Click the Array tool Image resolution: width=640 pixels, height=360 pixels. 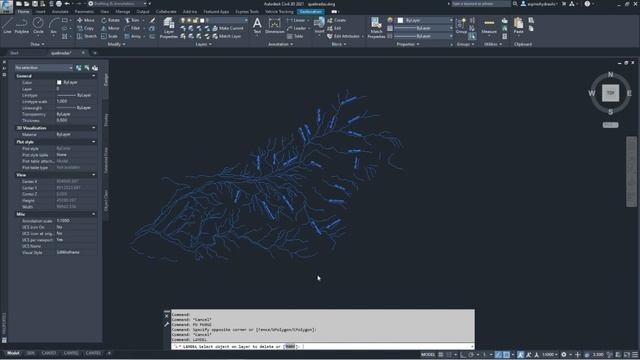click(x=133, y=36)
